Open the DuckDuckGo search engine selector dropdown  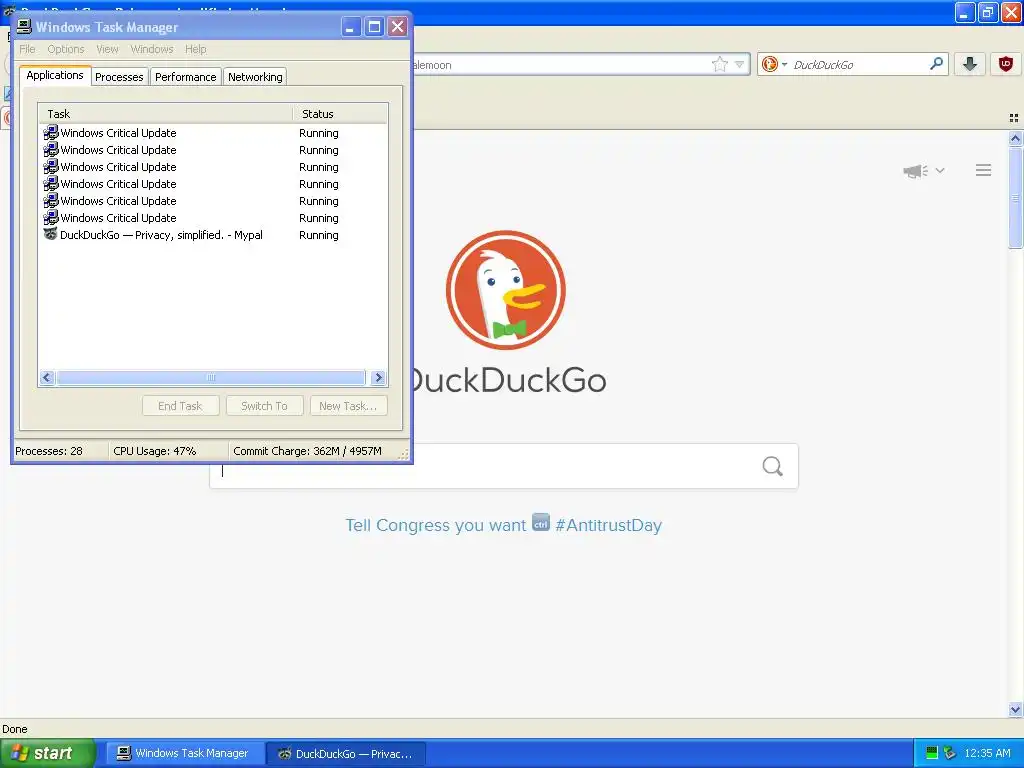pos(775,64)
